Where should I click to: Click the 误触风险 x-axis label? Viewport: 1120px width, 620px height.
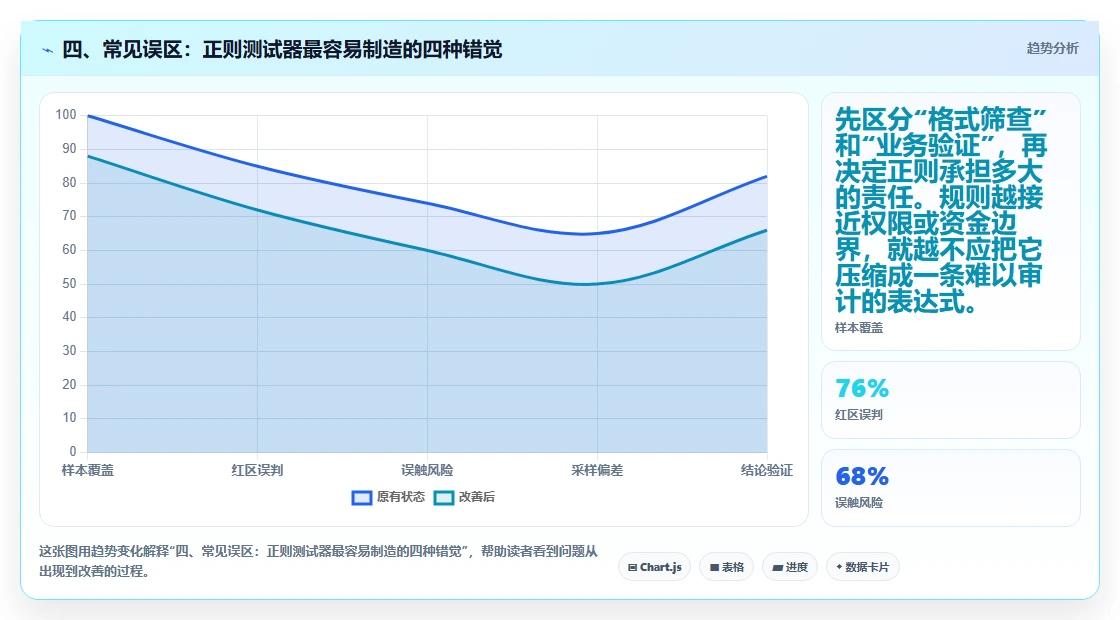pos(427,471)
